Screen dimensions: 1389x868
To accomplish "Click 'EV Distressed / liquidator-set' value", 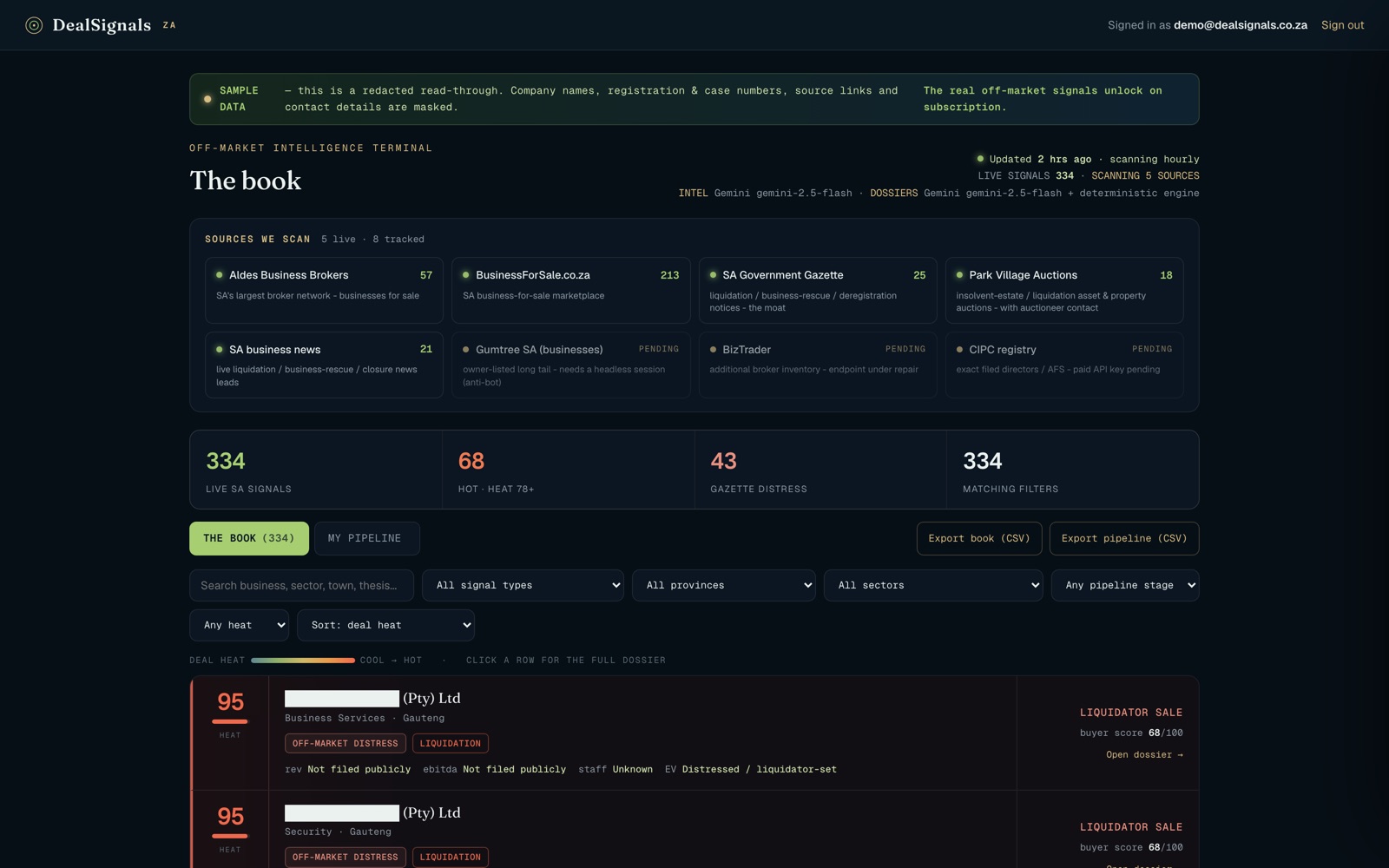I will [751, 770].
